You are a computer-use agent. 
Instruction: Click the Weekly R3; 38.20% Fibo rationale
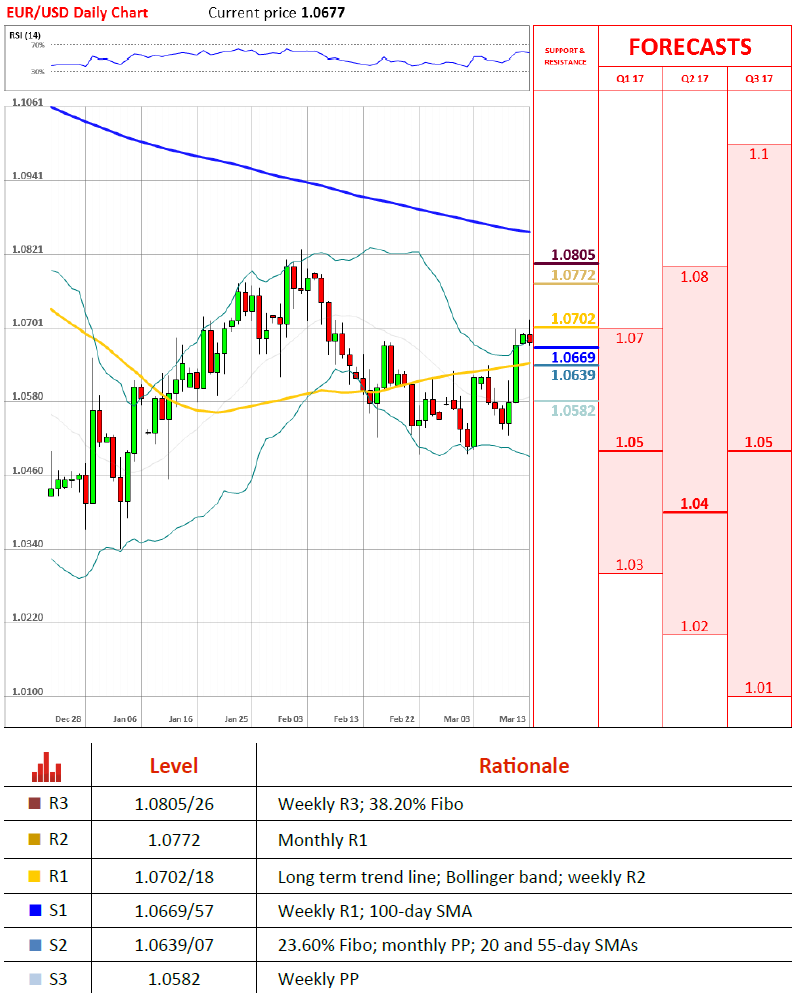(370, 804)
